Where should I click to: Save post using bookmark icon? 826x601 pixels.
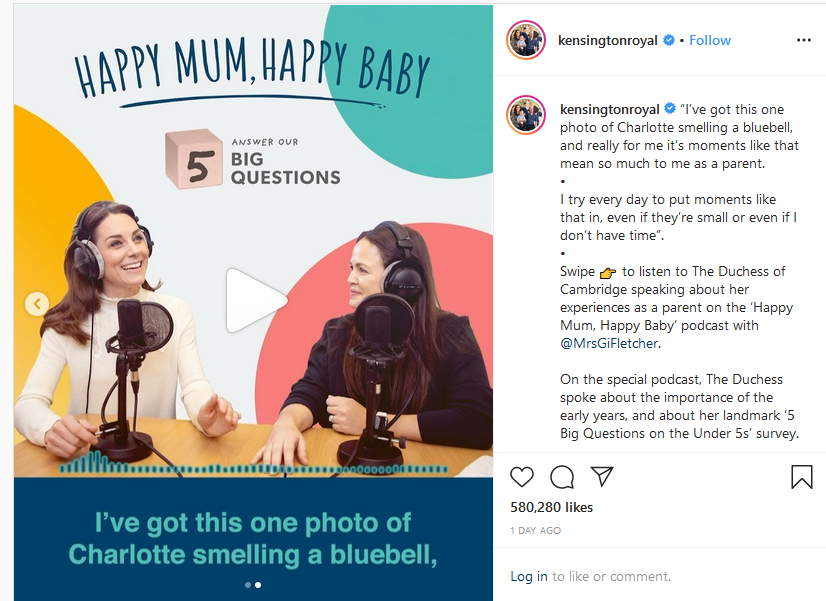(801, 477)
